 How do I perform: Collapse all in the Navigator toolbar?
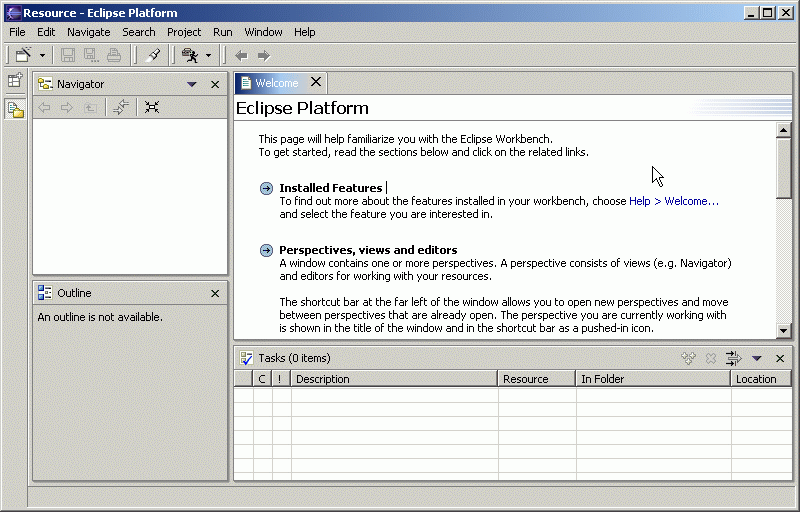pos(152,107)
